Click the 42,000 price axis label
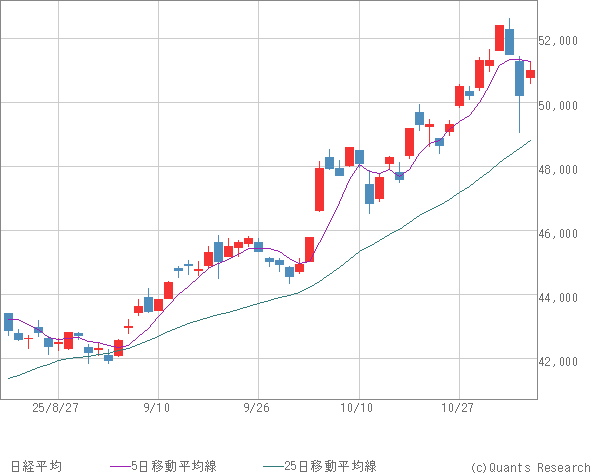 561,361
